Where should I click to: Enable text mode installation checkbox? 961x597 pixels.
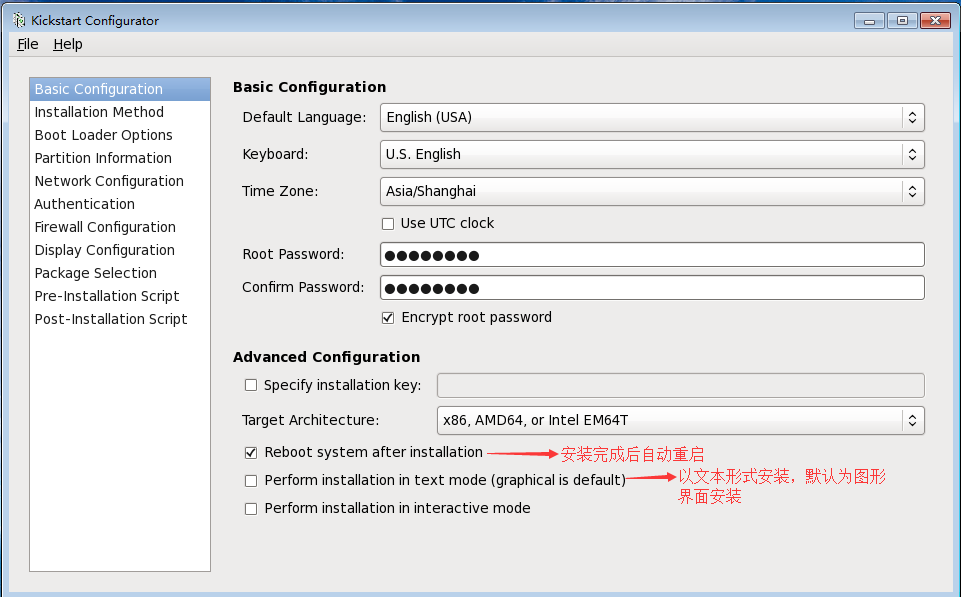(251, 481)
